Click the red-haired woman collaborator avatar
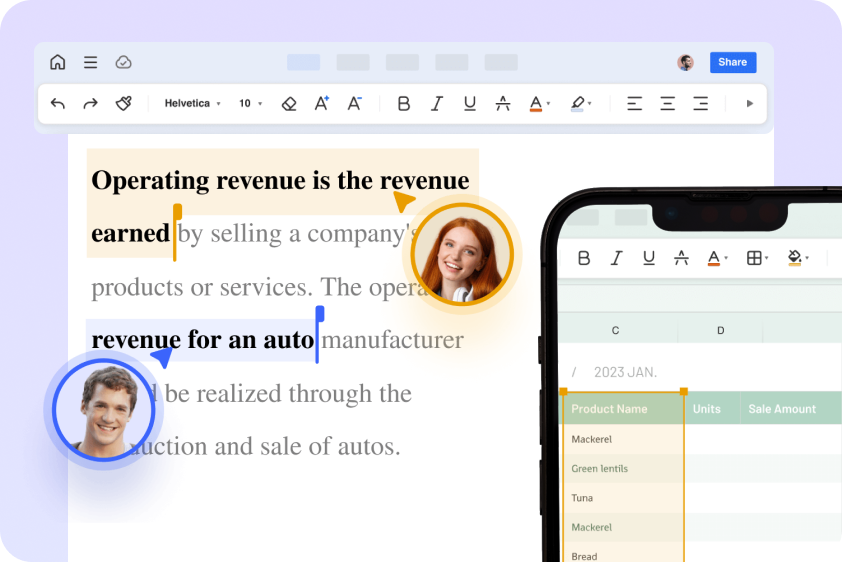Viewport: 842px width, 562px height. pyautogui.click(x=462, y=255)
